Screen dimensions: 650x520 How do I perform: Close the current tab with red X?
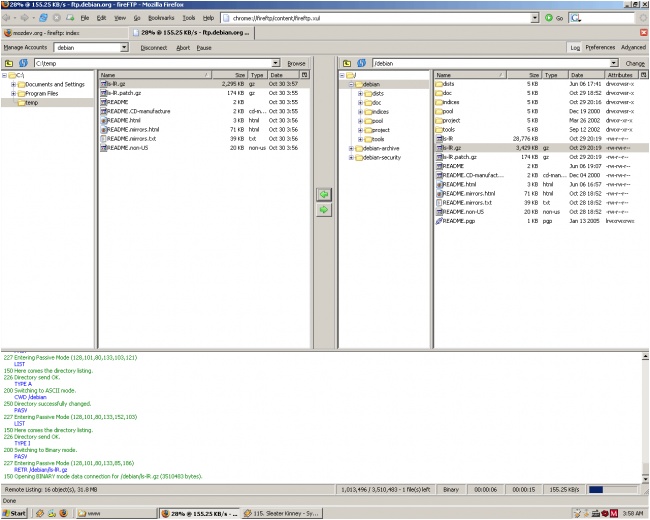pos(644,32)
